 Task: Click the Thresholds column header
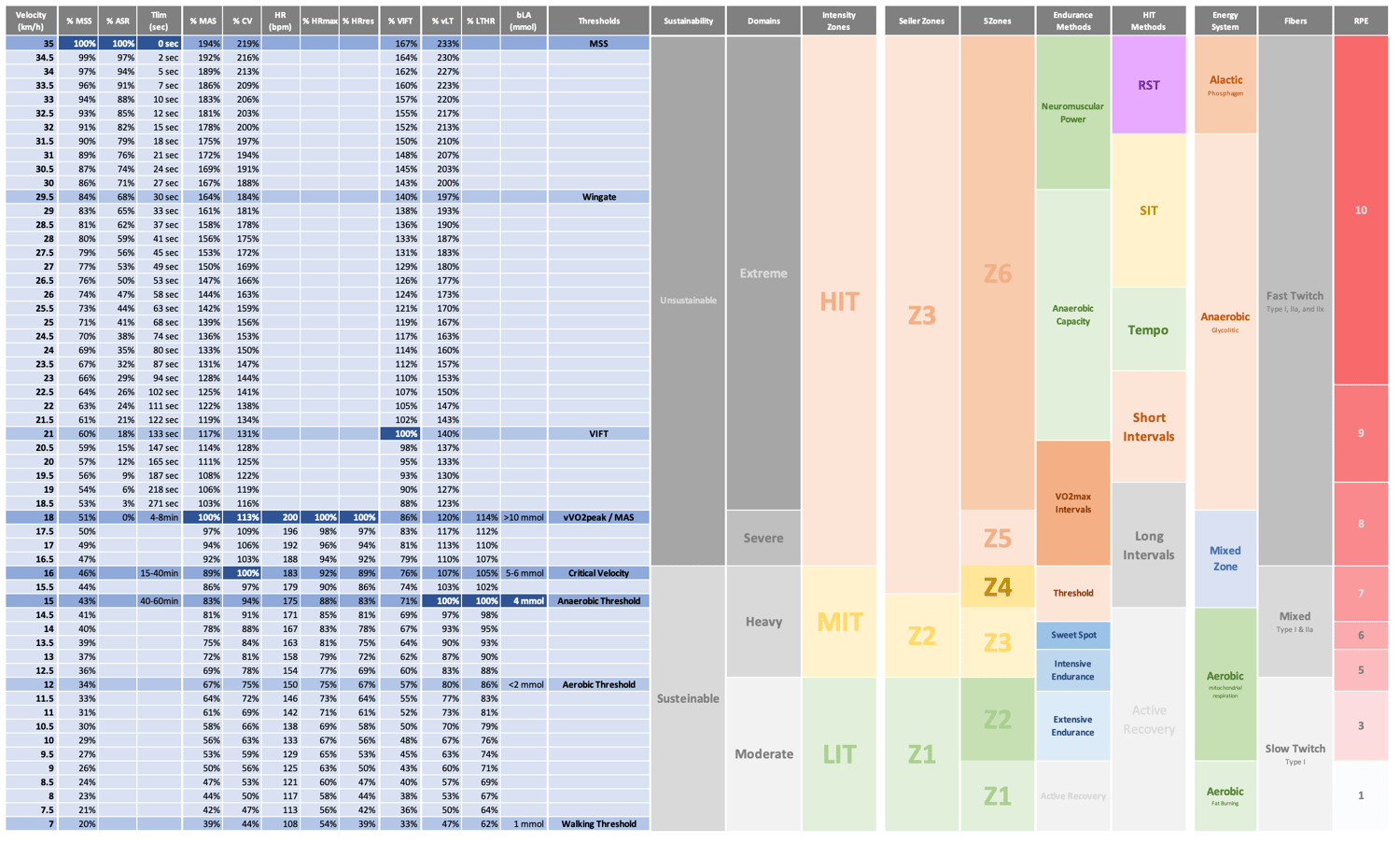[x=598, y=21]
